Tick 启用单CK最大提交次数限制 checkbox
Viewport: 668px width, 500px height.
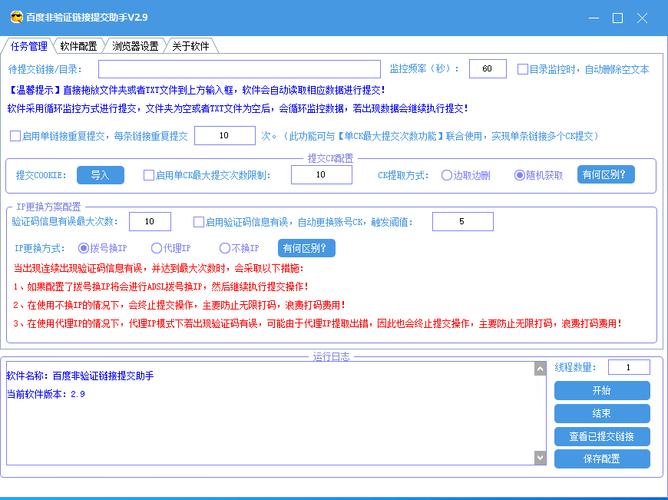(149, 175)
